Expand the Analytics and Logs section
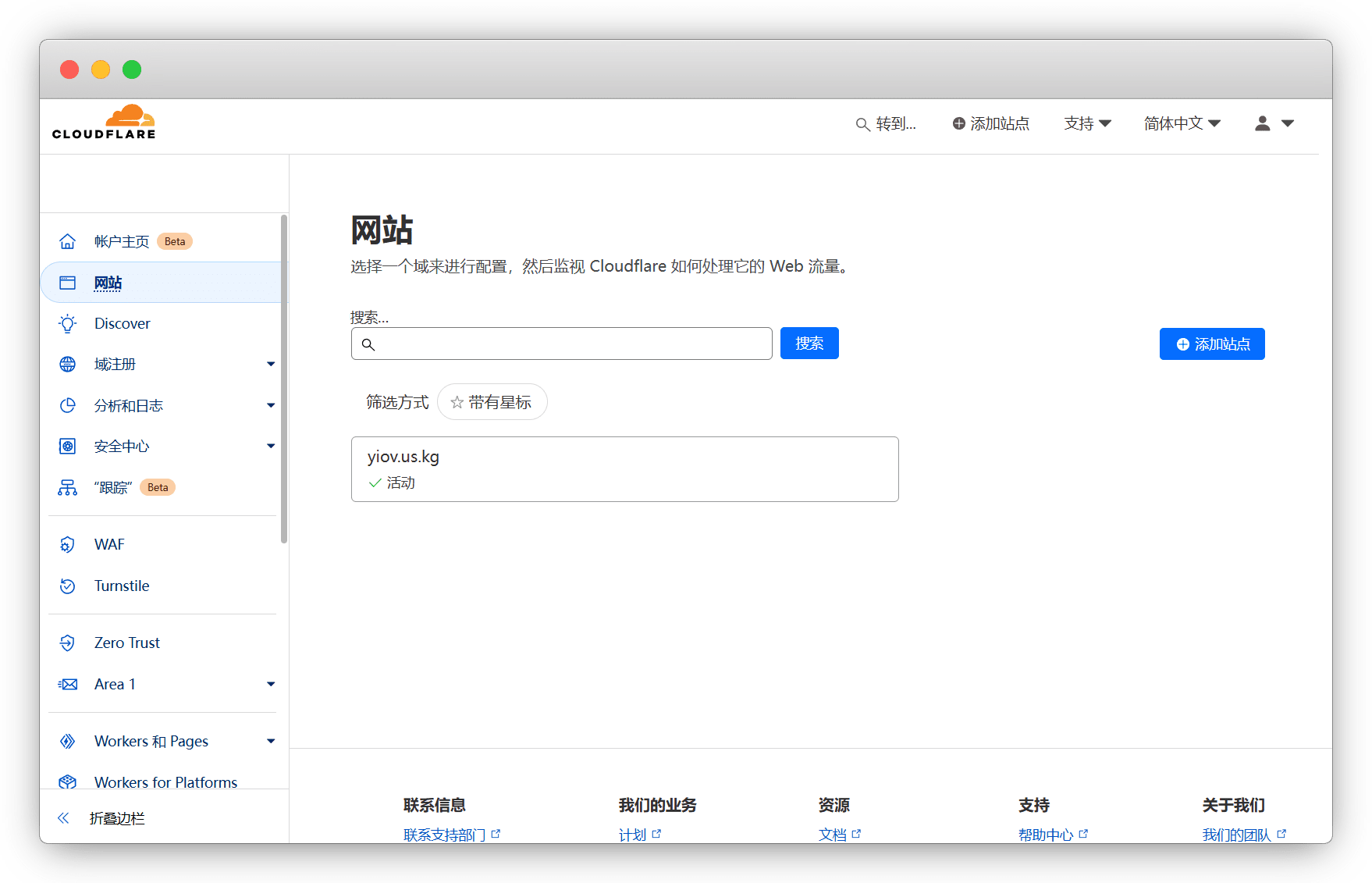1372x883 pixels. [x=271, y=406]
